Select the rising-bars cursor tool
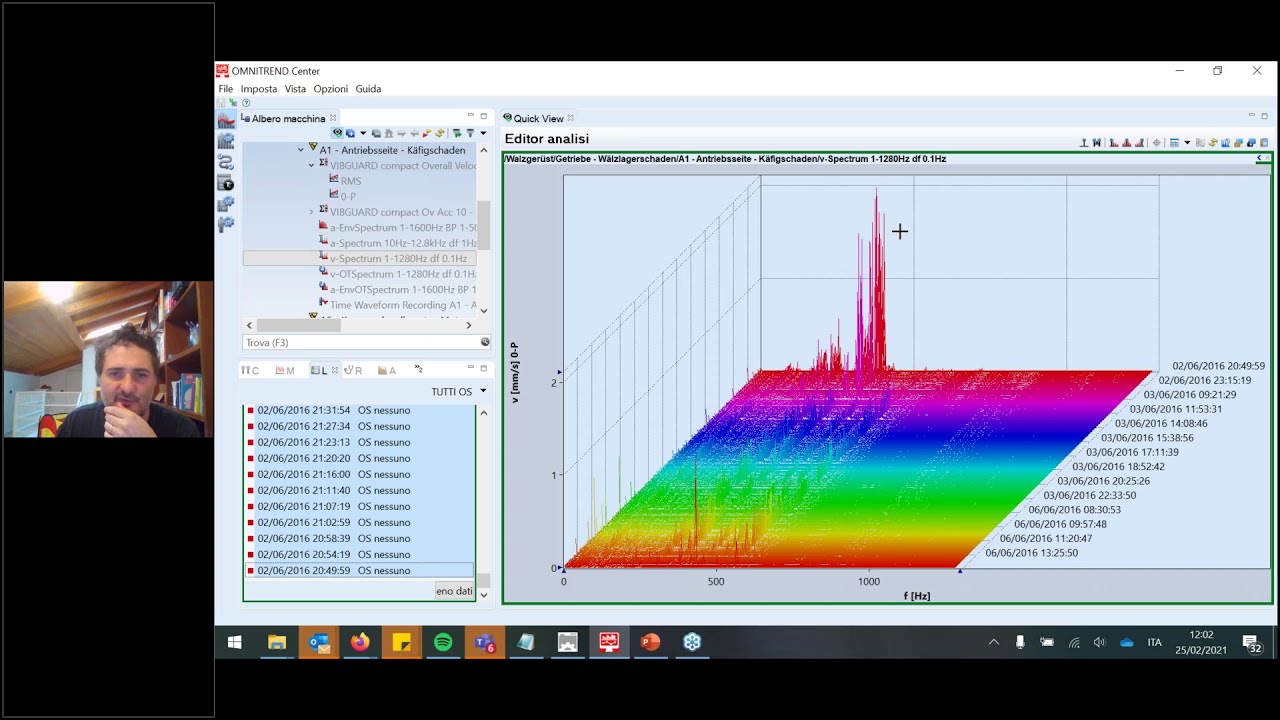 click(x=1139, y=142)
